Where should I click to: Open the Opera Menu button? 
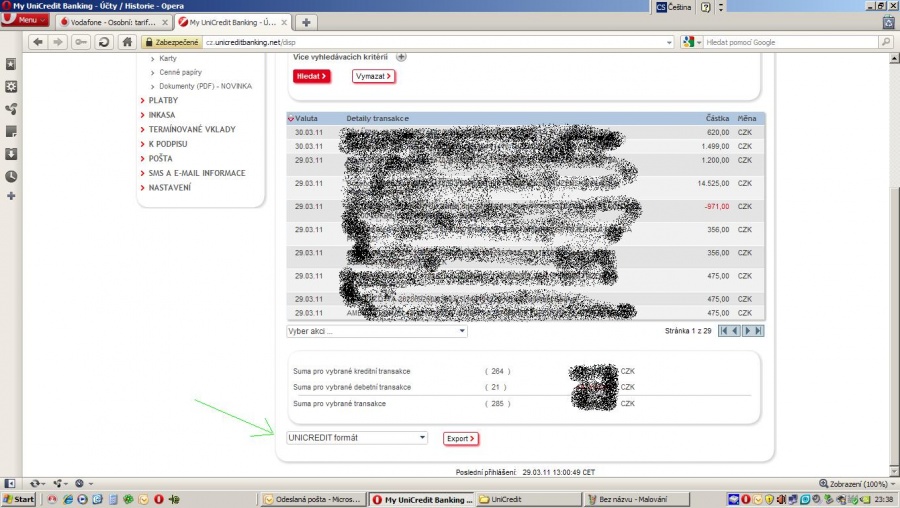[24, 20]
